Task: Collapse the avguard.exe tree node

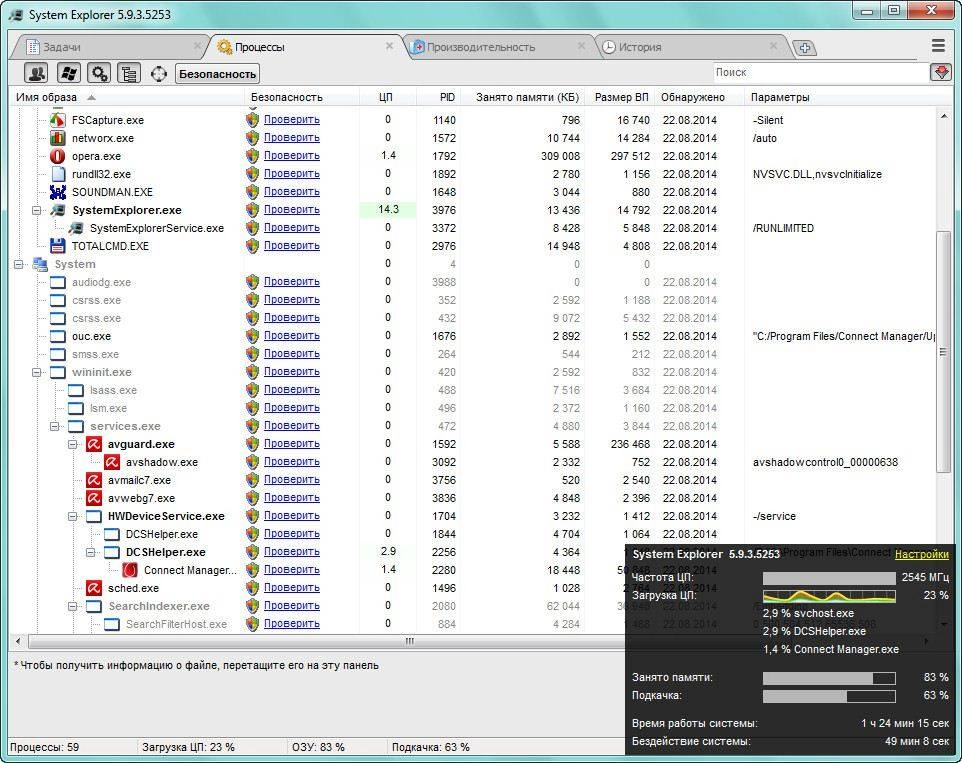Action: pos(72,444)
